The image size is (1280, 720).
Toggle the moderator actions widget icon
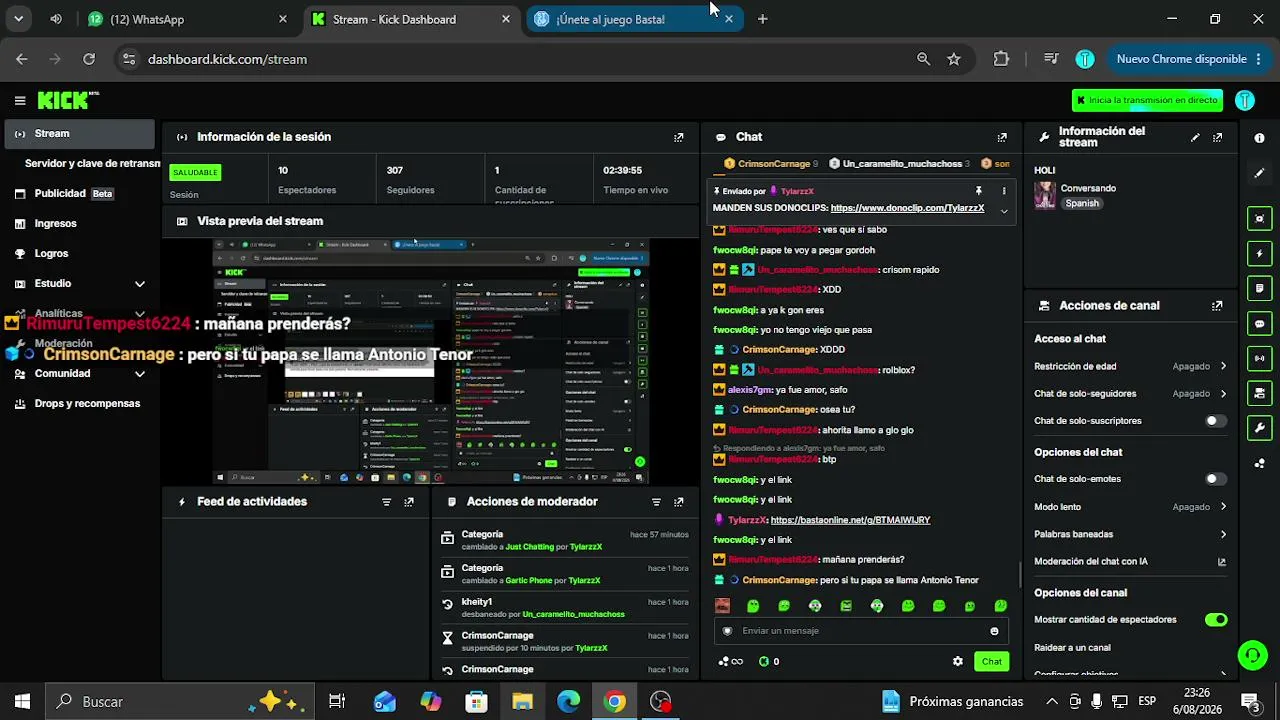(1259, 289)
